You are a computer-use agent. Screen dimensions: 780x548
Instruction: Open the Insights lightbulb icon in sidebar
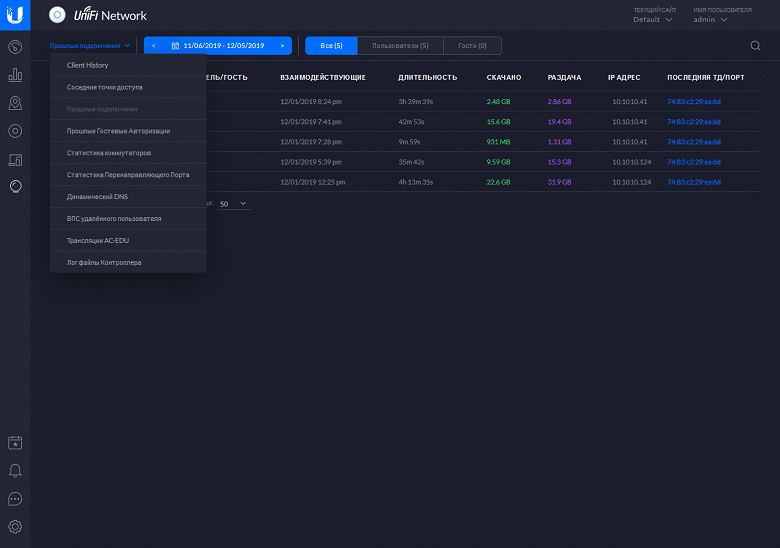tap(15, 186)
